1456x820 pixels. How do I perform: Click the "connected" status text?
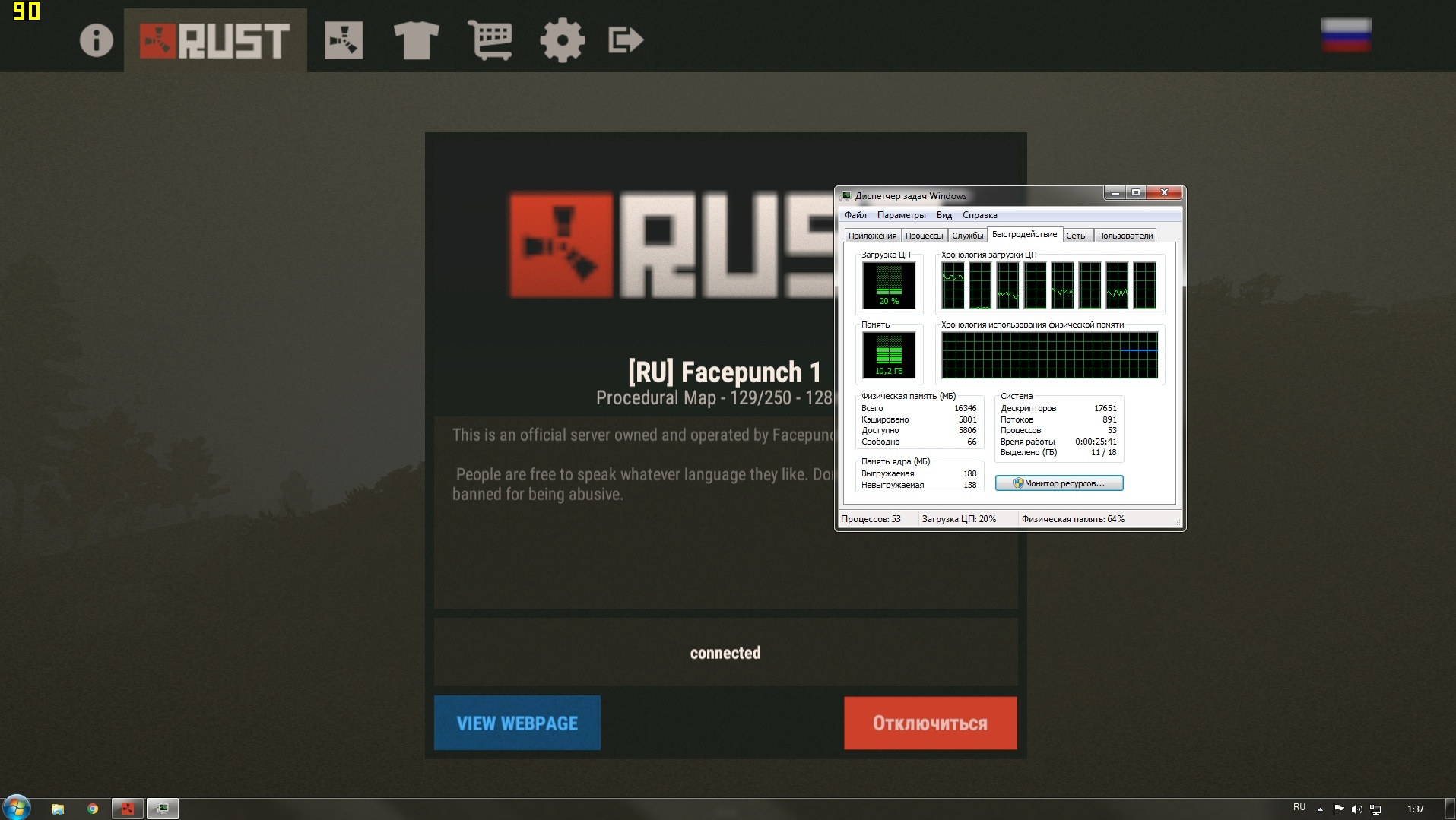725,653
